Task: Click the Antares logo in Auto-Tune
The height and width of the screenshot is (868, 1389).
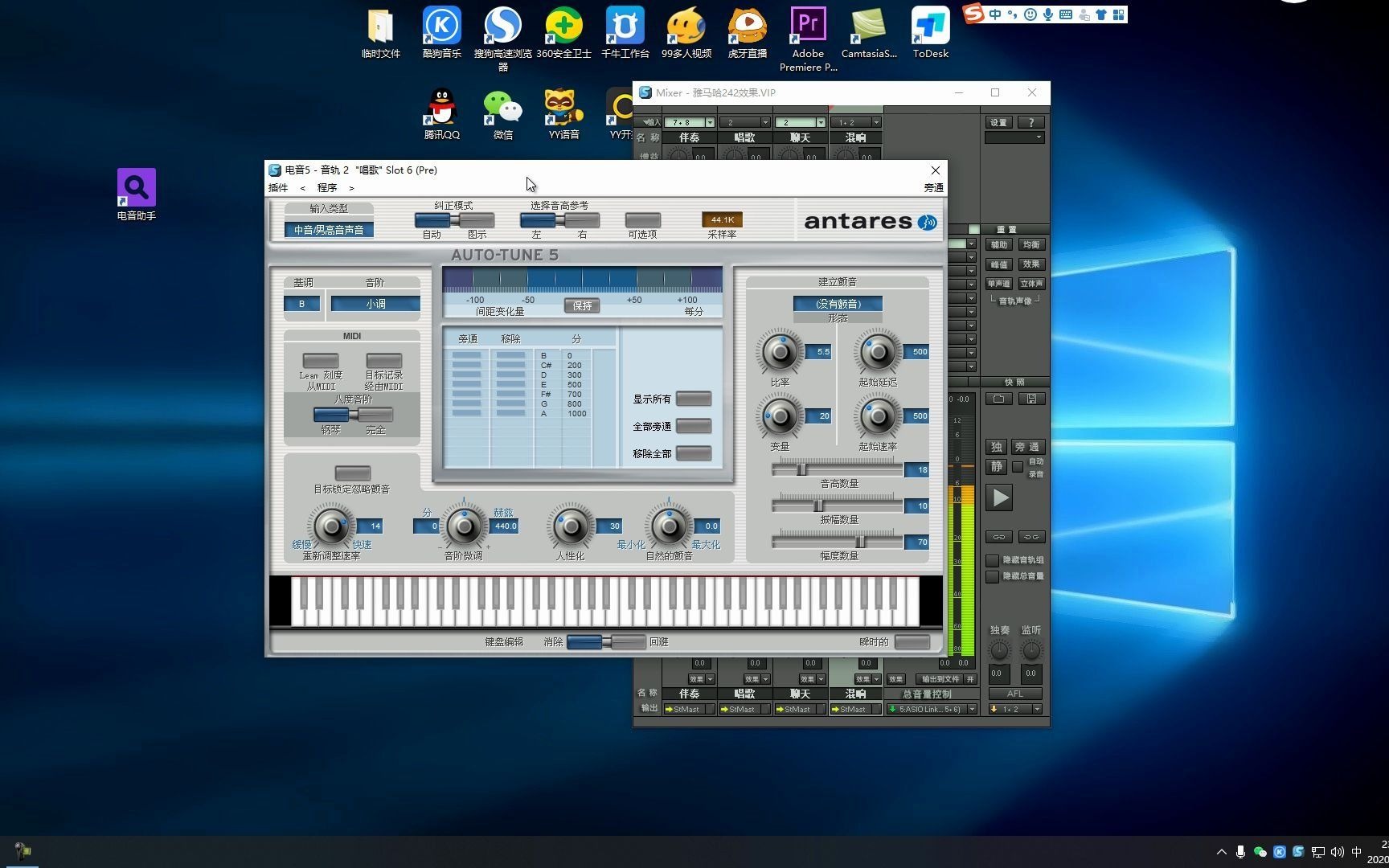Action: click(x=871, y=222)
